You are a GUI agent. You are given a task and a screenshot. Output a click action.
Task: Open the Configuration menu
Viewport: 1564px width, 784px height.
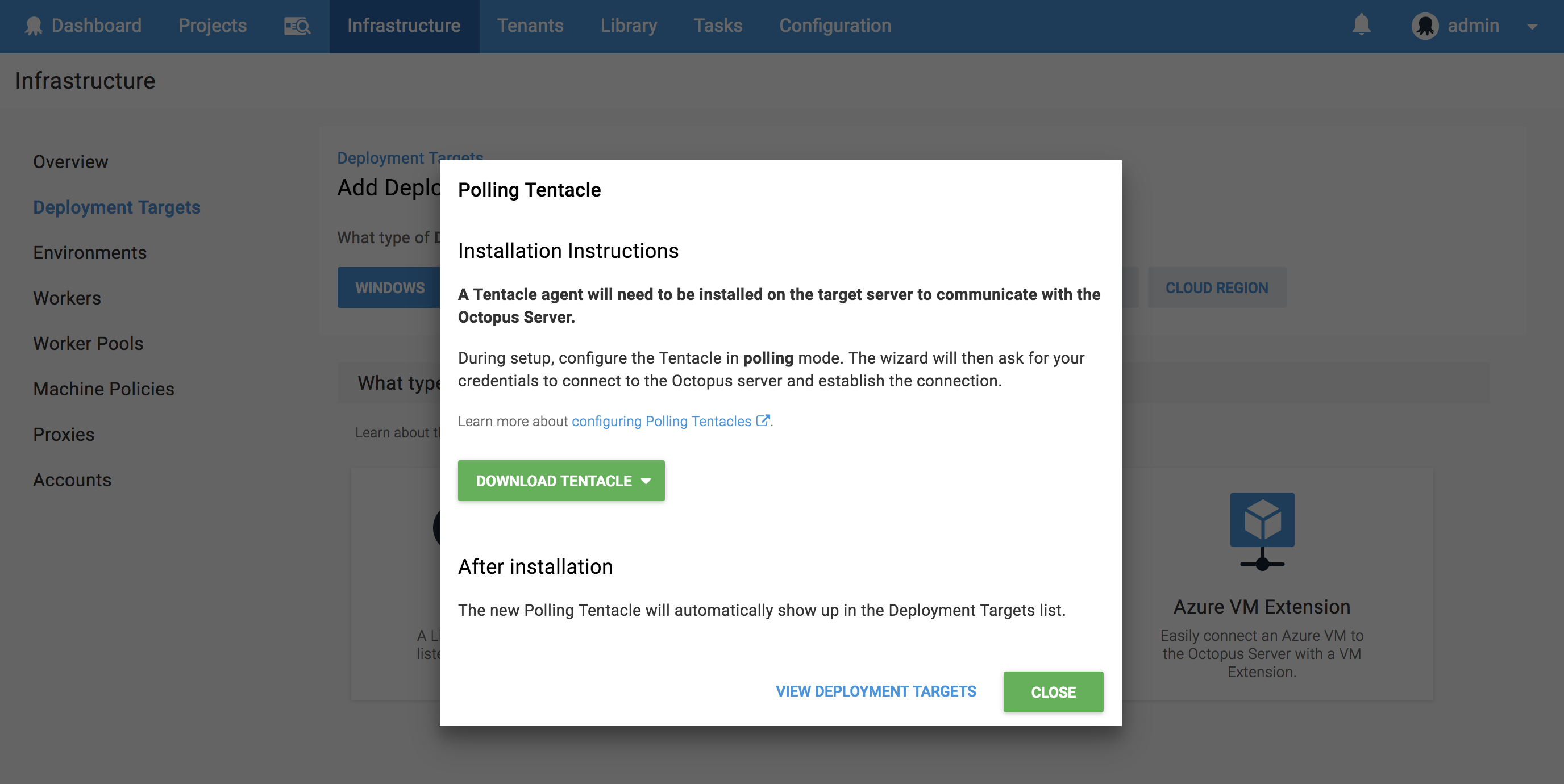coord(835,26)
